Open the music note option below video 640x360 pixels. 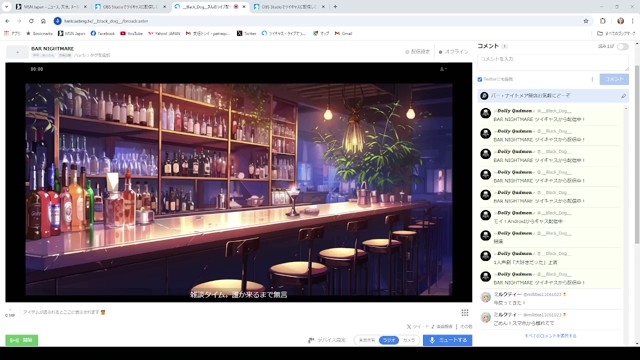click(442, 327)
